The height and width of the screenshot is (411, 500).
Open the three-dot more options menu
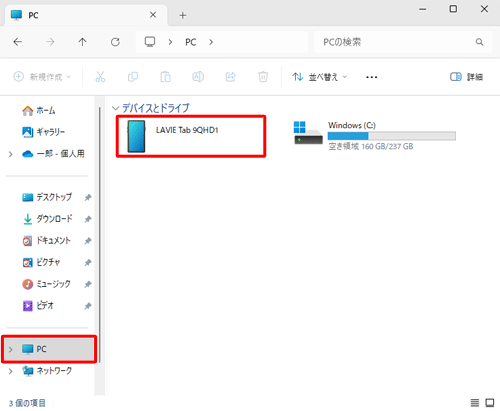[371, 77]
